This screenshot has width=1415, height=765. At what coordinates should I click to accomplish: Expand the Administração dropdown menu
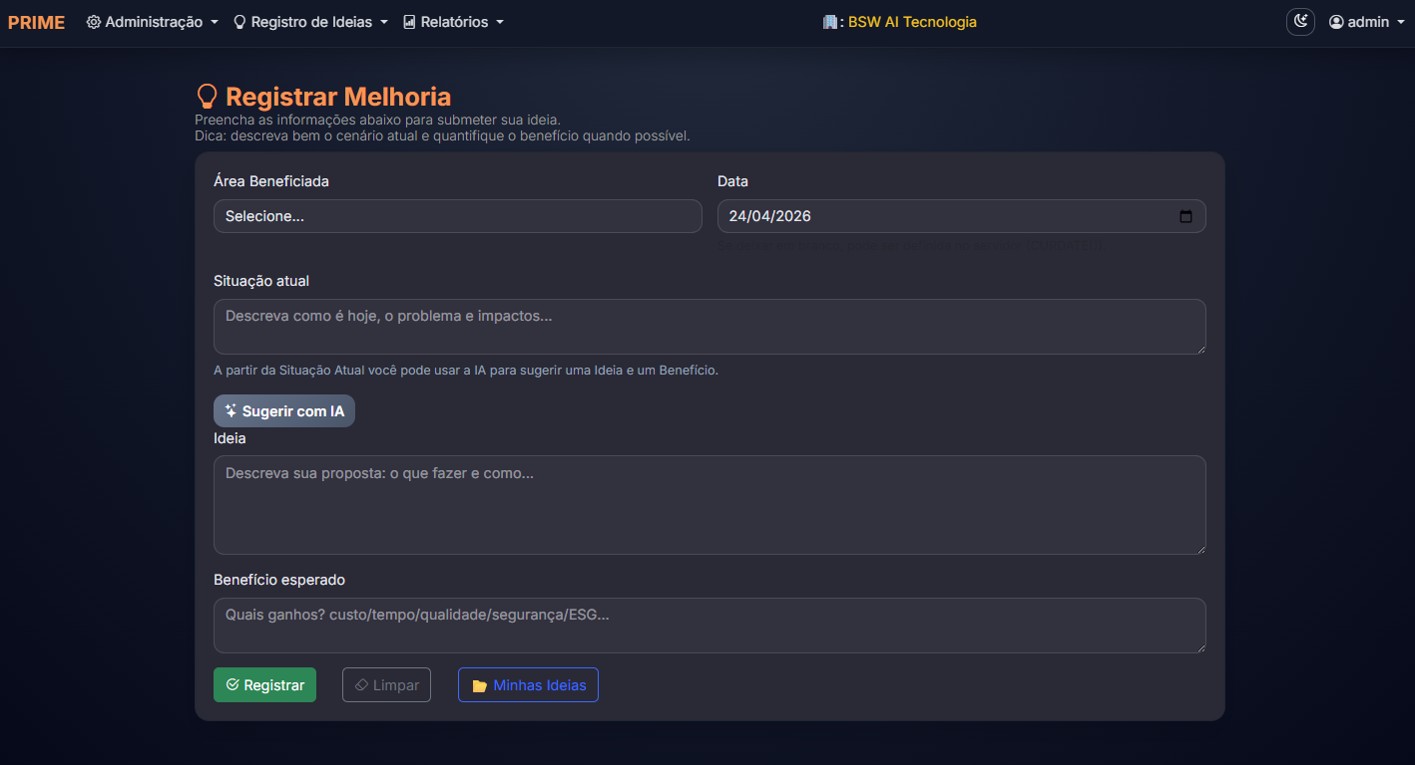(153, 22)
